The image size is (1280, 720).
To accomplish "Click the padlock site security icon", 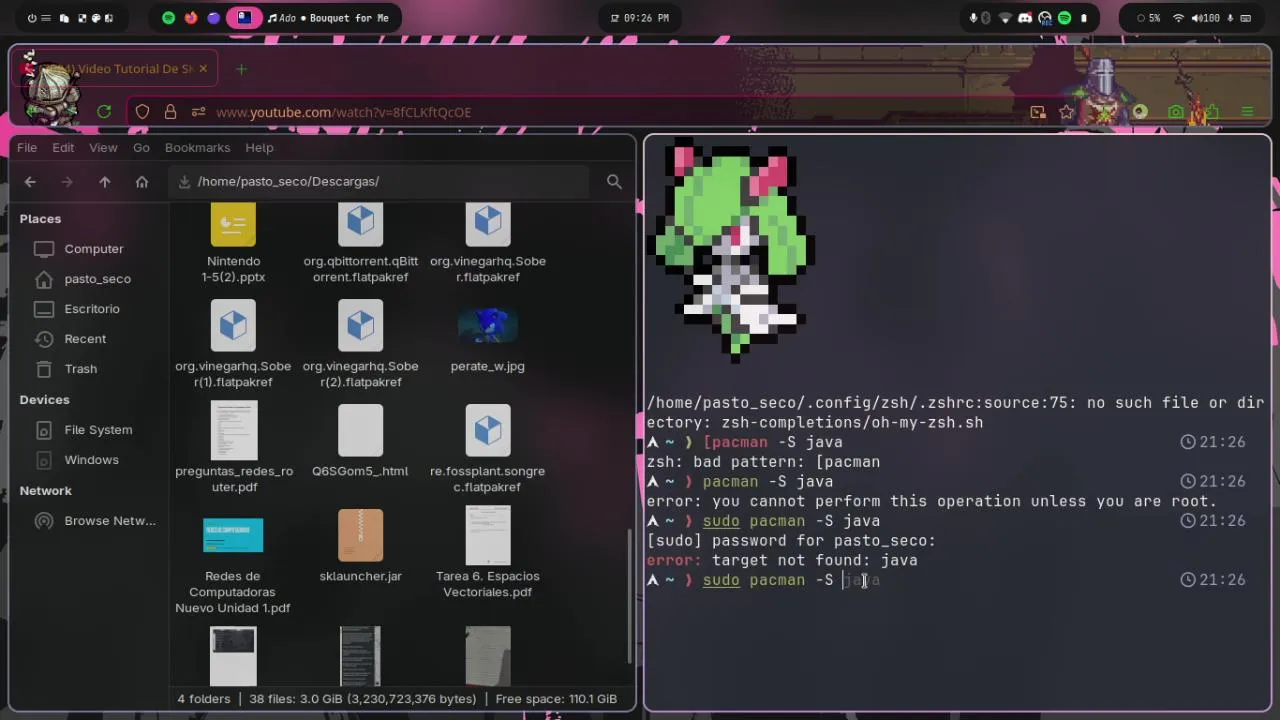I will click(x=170, y=112).
